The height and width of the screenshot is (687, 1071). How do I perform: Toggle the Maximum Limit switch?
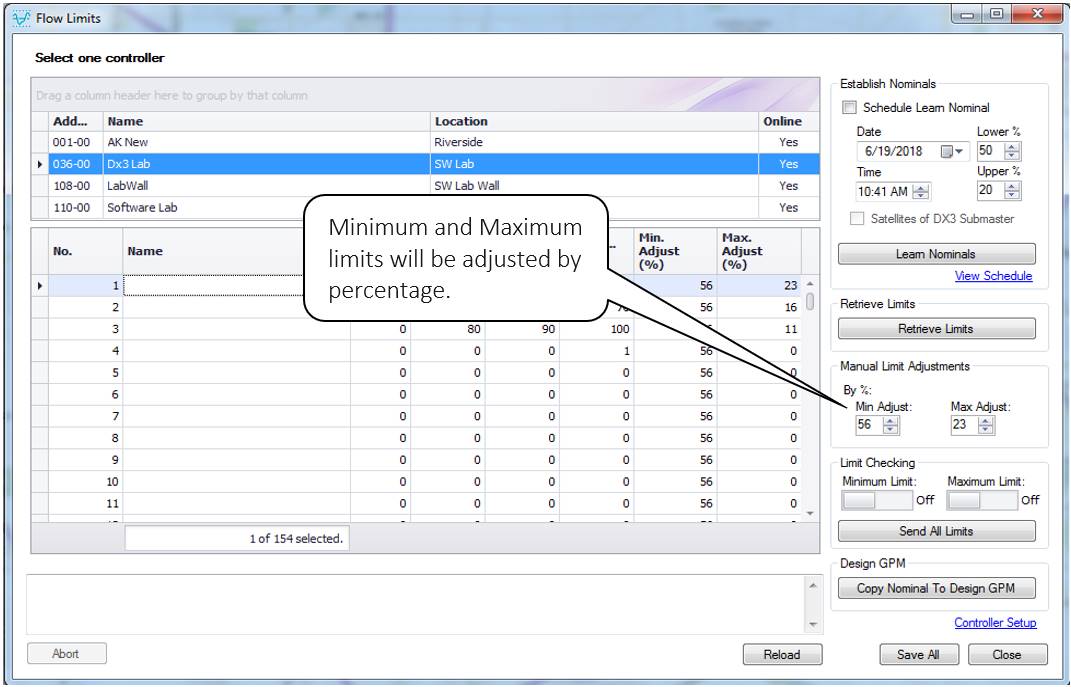point(982,501)
